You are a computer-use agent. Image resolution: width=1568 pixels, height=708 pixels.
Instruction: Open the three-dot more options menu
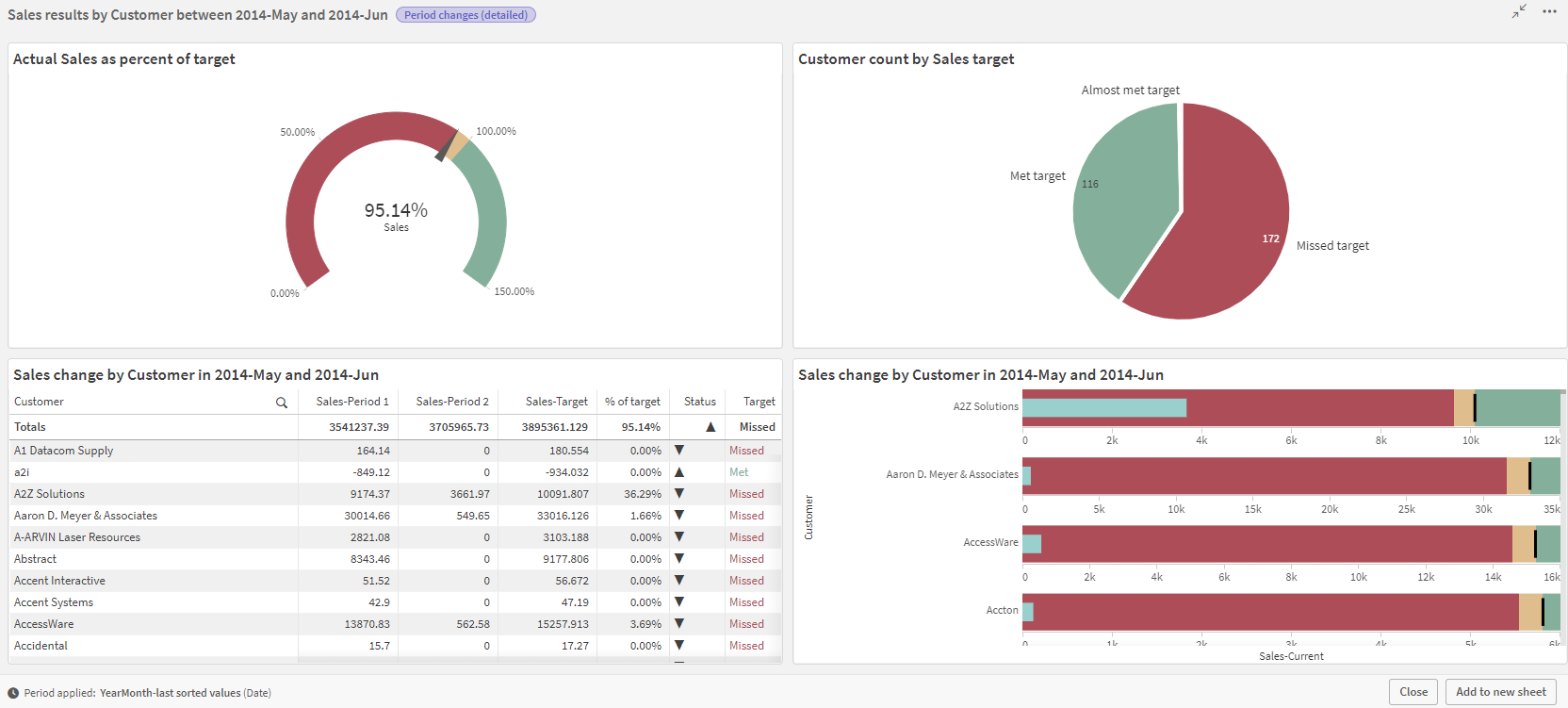(x=1549, y=11)
